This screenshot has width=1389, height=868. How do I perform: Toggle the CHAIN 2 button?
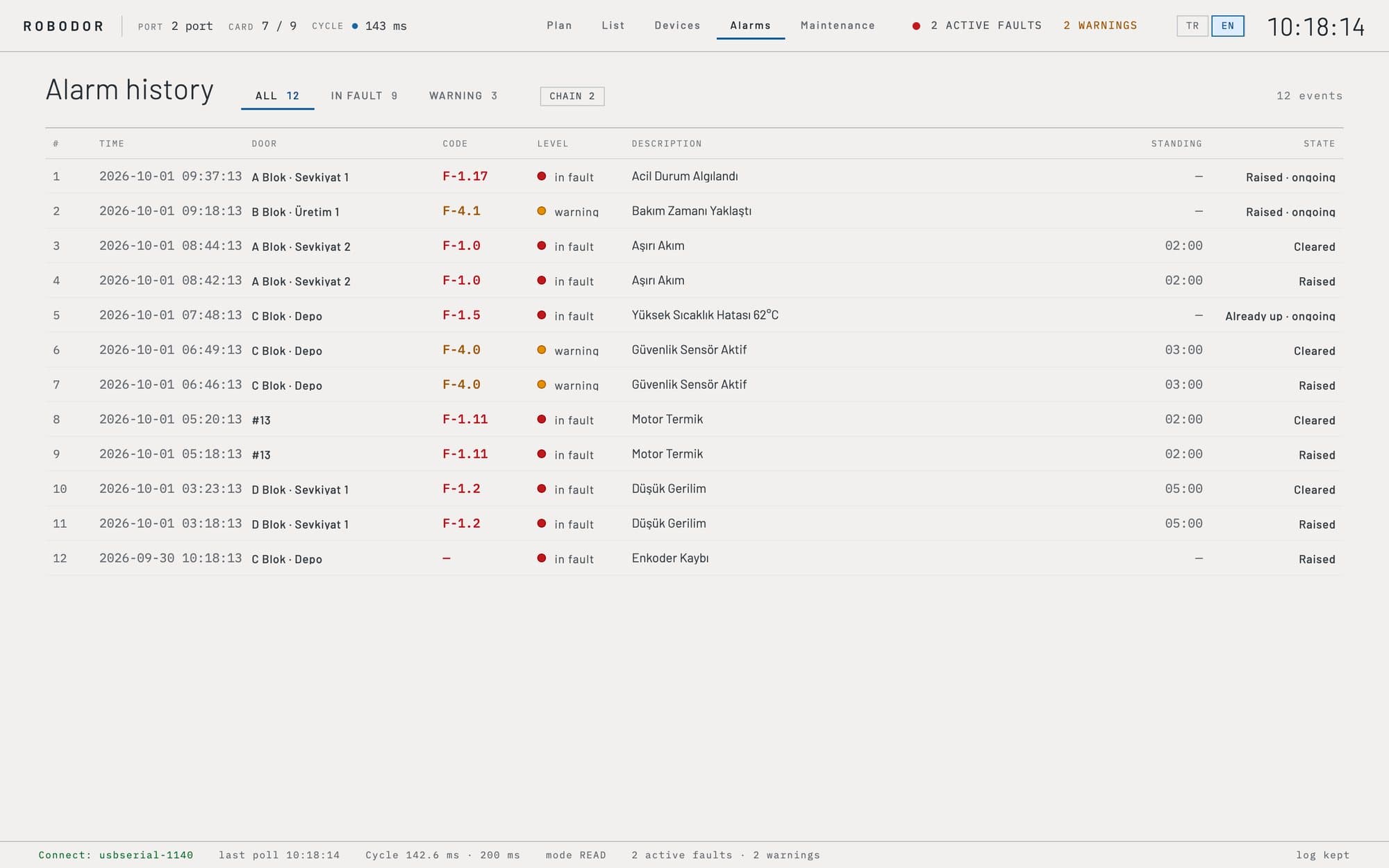click(x=572, y=97)
